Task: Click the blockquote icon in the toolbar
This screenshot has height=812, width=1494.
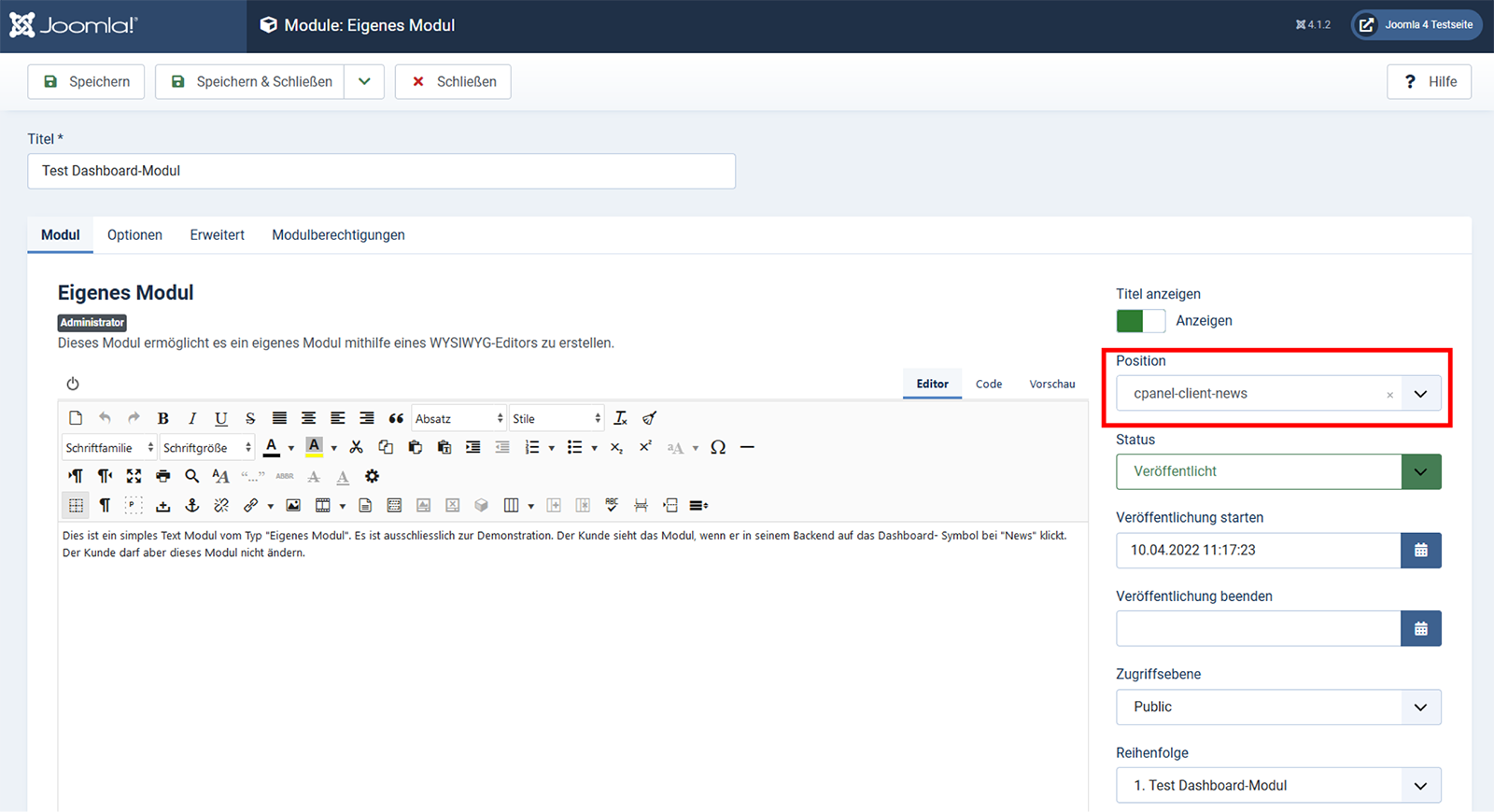Action: (x=396, y=418)
